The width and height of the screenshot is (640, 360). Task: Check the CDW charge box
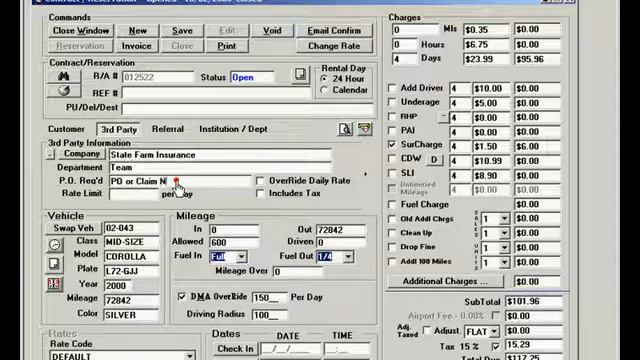[x=392, y=159]
